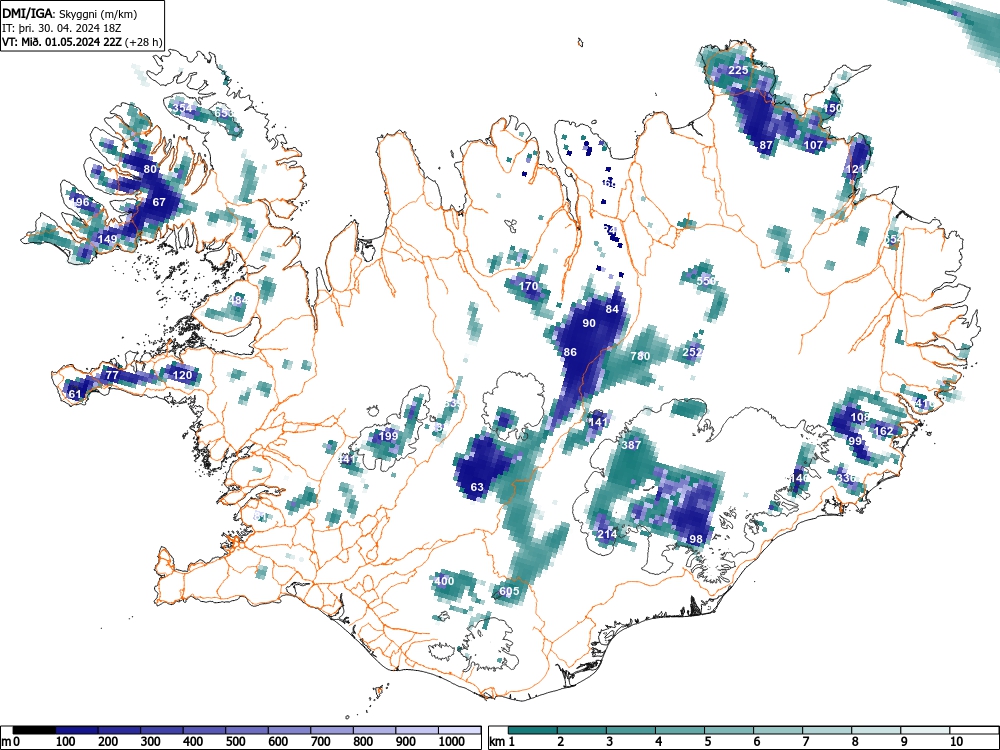Click the 214 visibility label on the map
The image size is (1000, 750).
[607, 534]
